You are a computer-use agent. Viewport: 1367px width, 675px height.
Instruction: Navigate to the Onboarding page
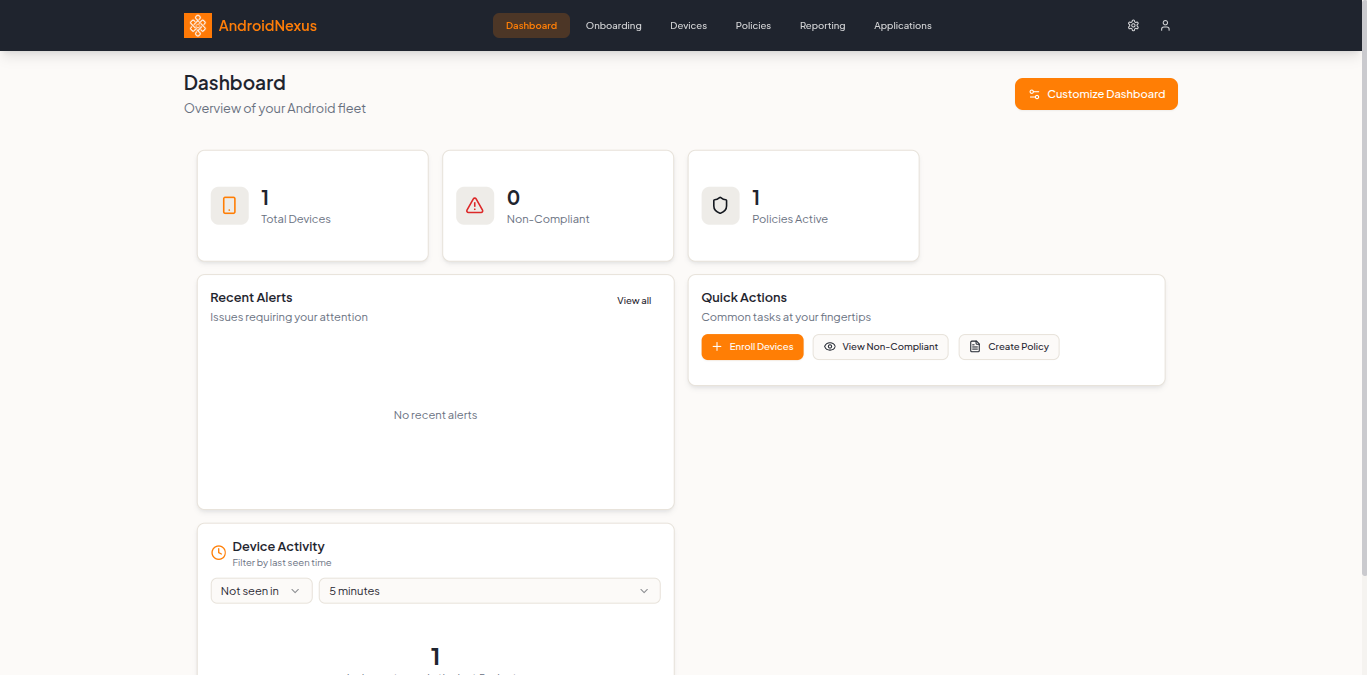pos(613,25)
